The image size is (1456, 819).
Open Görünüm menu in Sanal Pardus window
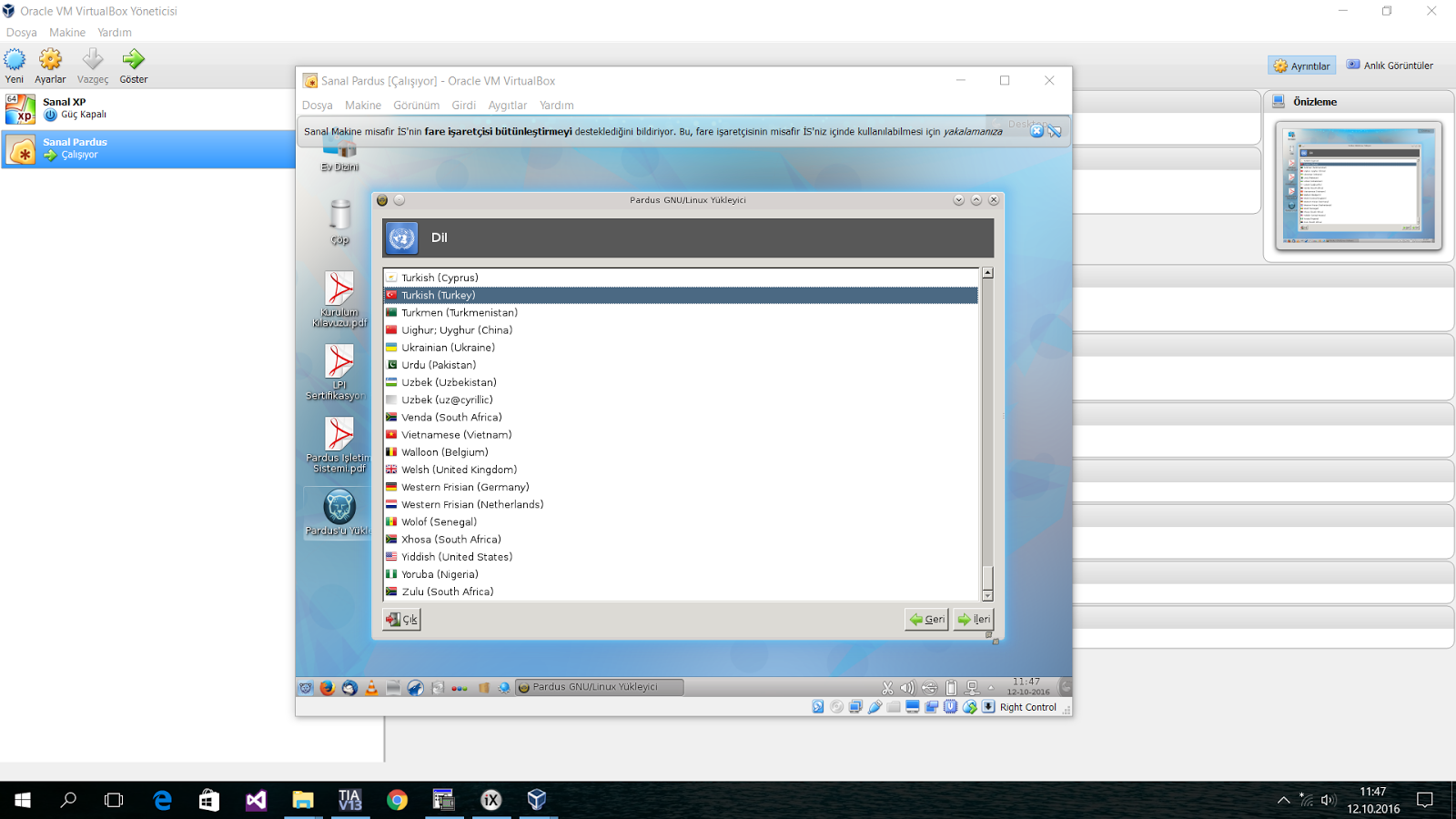[416, 106]
